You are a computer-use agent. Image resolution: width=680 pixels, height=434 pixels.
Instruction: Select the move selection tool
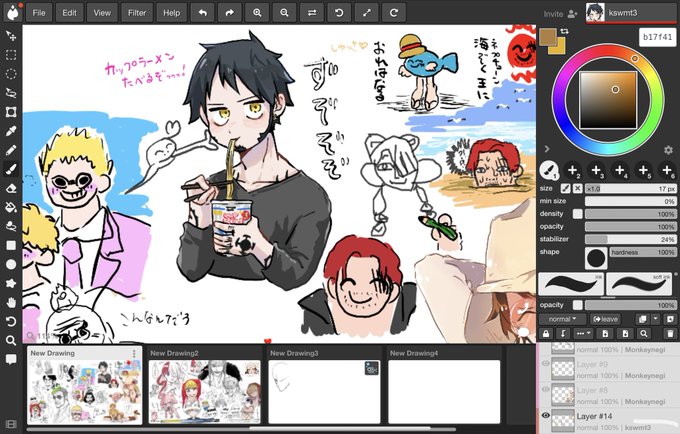[x=11, y=36]
